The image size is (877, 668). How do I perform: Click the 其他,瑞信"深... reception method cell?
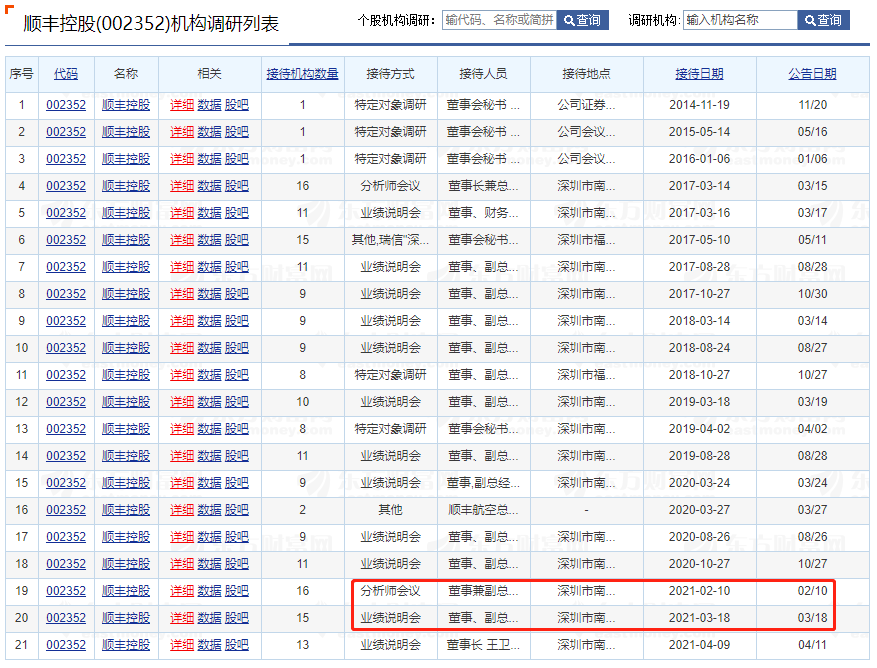click(x=390, y=240)
